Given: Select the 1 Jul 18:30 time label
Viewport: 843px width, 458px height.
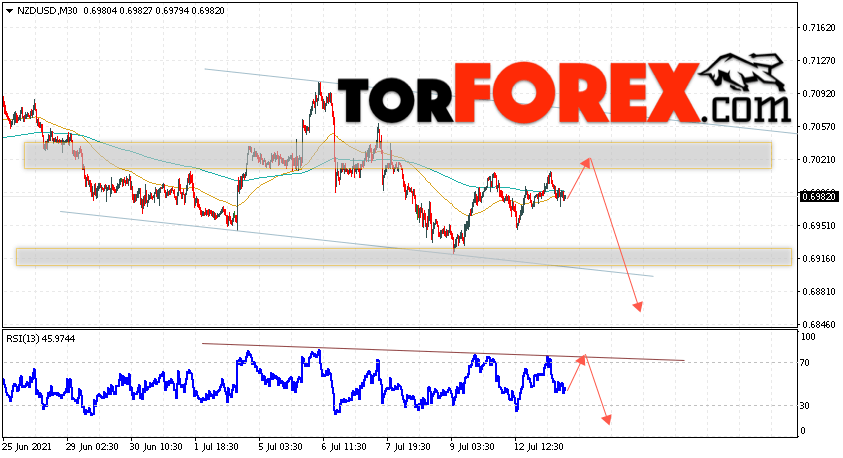Looking at the screenshot, I should 217,447.
